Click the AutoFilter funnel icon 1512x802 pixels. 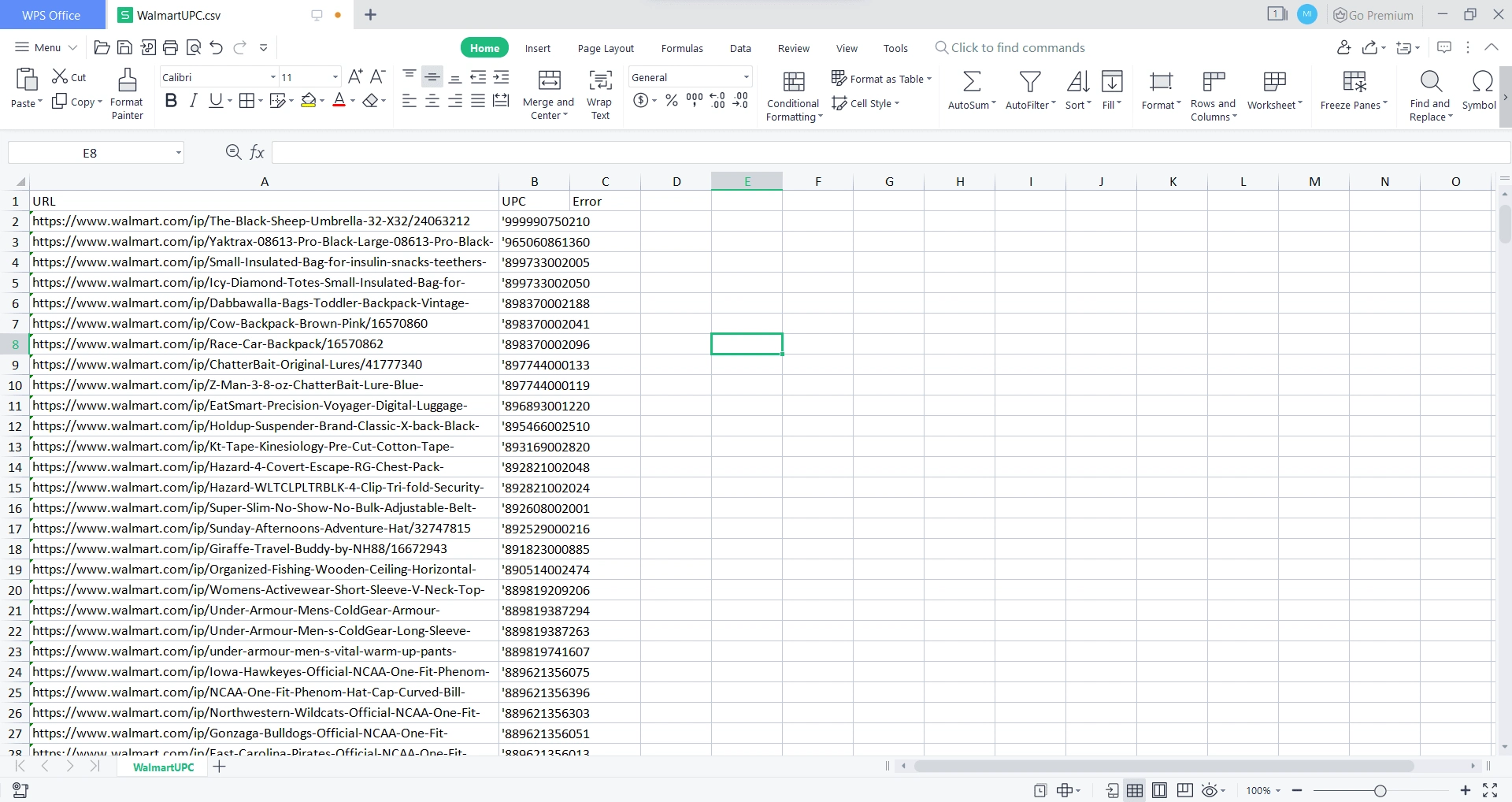pyautogui.click(x=1030, y=81)
